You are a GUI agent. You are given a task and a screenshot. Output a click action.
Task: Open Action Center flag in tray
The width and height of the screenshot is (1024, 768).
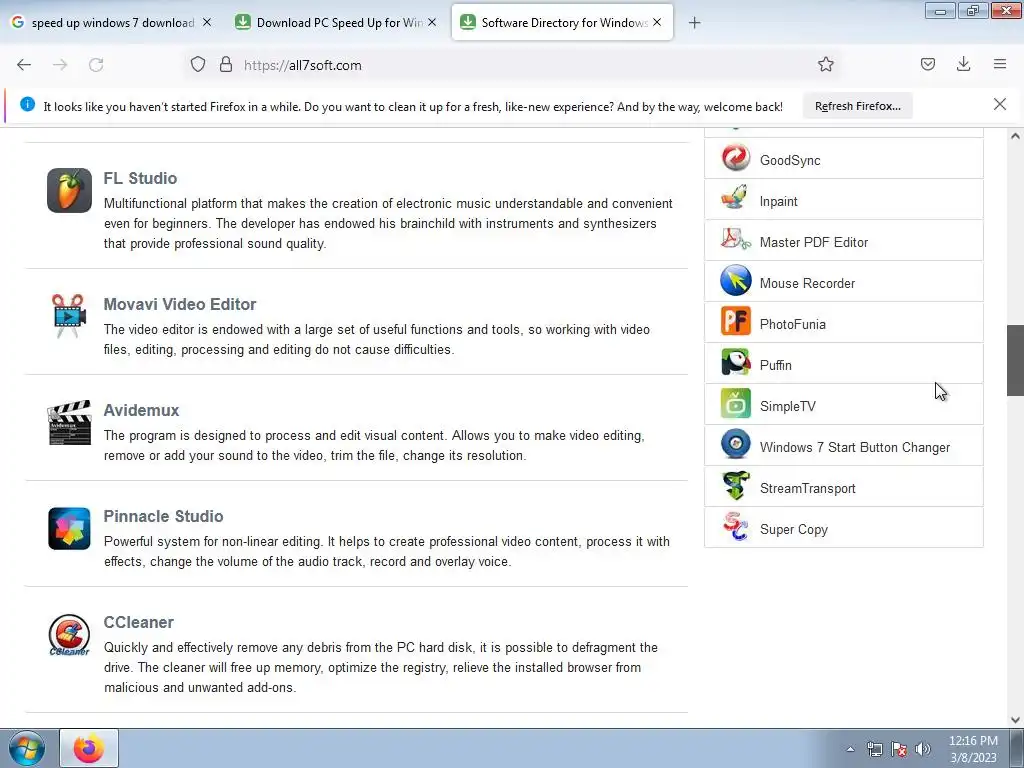point(899,749)
